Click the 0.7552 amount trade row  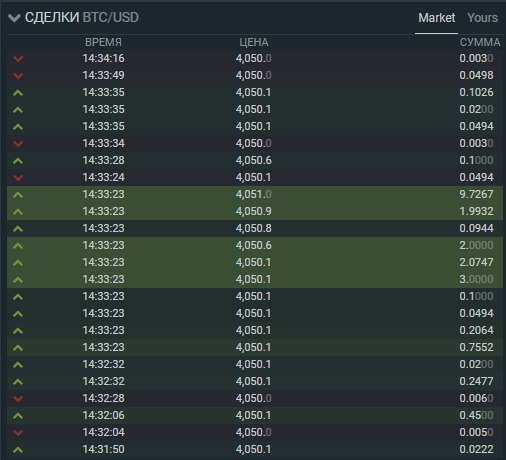(255, 347)
